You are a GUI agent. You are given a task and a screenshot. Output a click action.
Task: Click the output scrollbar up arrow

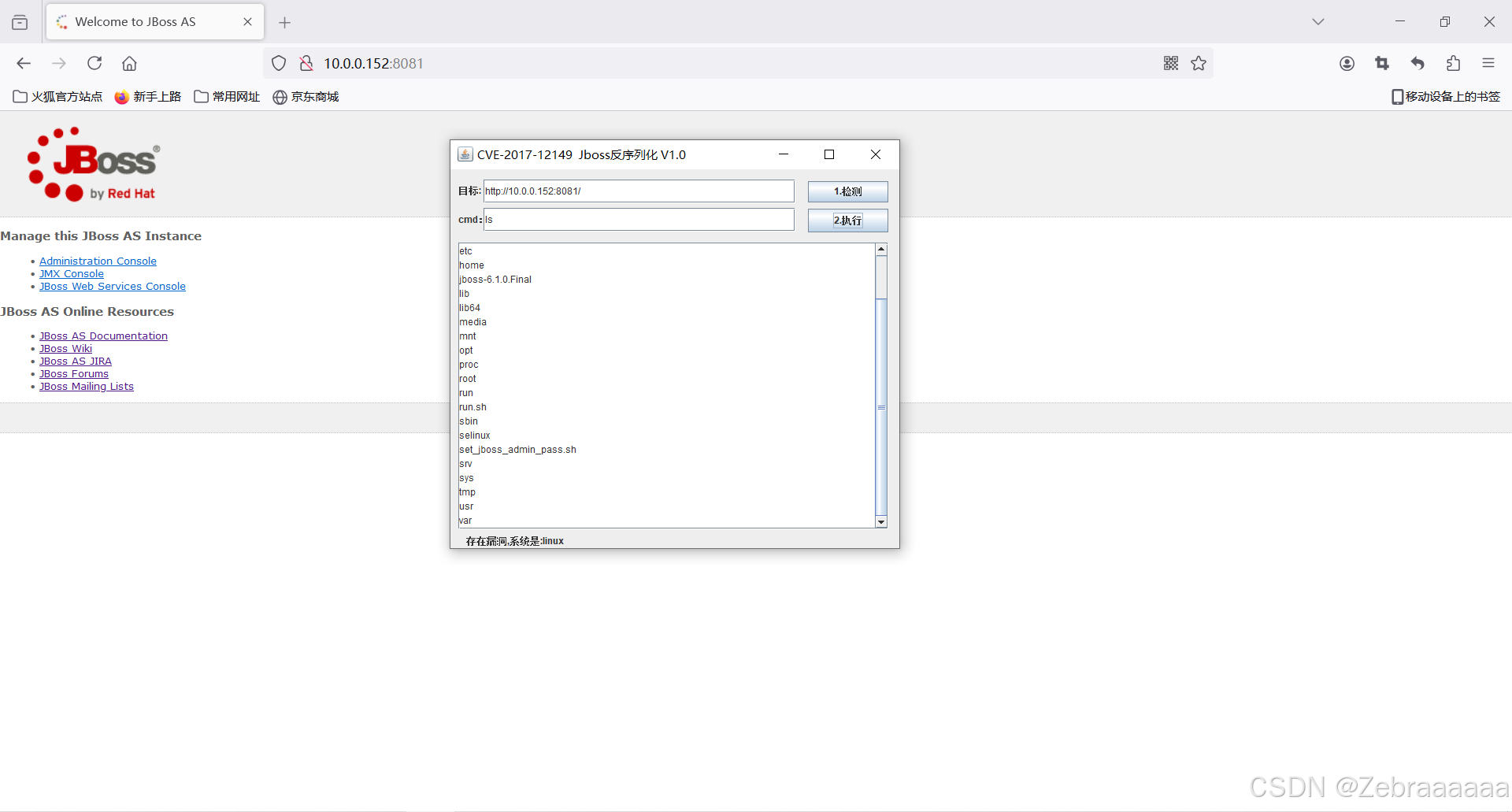click(x=881, y=250)
